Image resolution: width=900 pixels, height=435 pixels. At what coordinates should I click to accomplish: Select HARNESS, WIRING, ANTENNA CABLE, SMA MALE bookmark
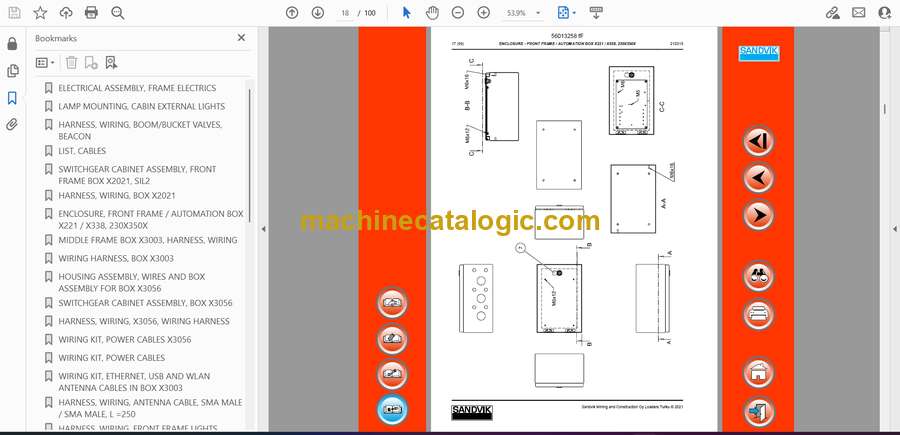150,408
